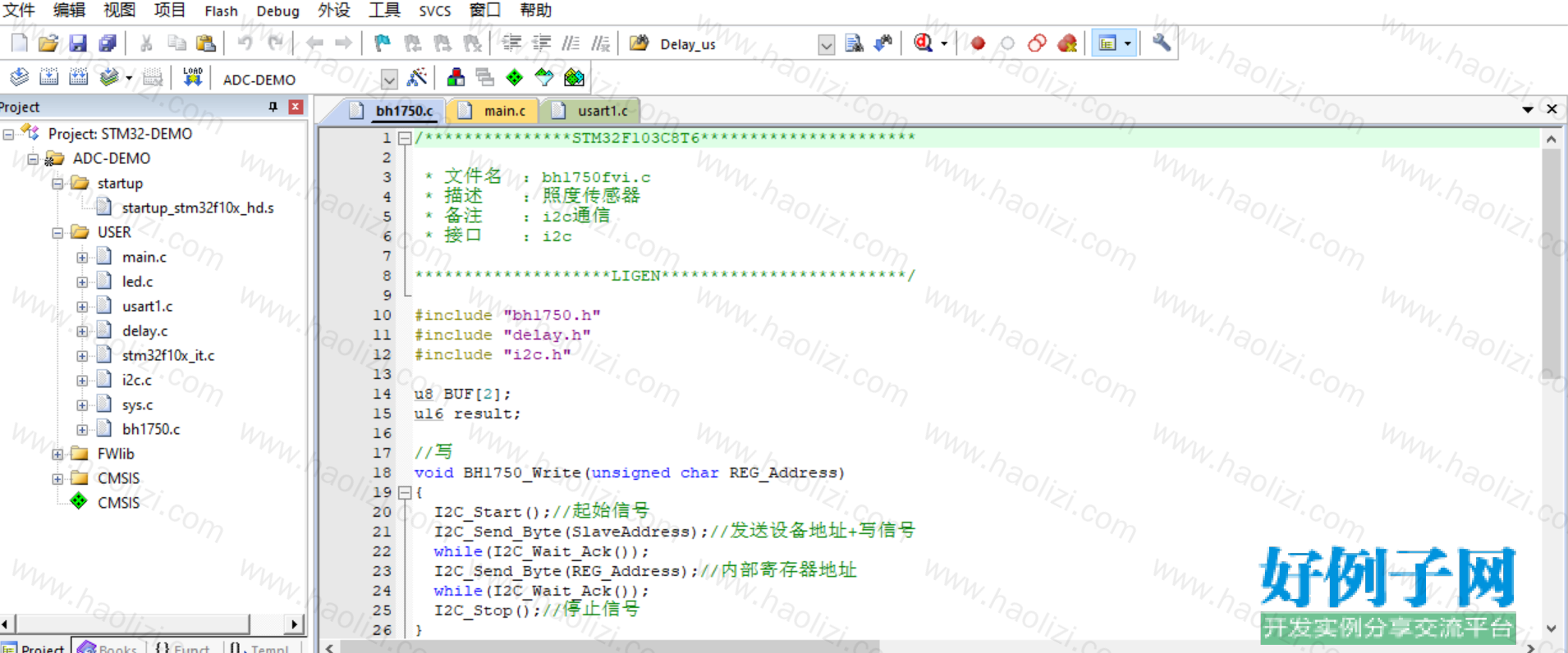Screen dimensions: 1568x653
Task: Click the Delay_us find input field
Action: pos(736,44)
